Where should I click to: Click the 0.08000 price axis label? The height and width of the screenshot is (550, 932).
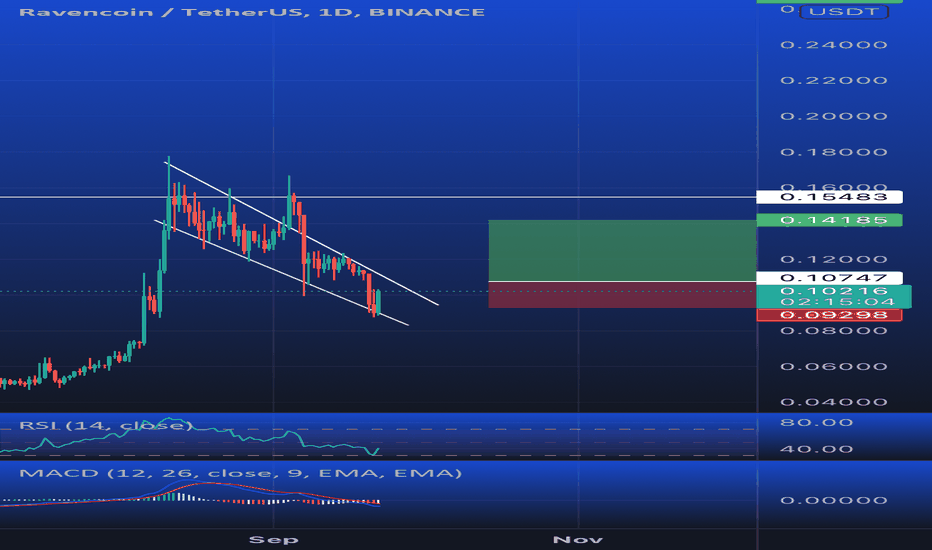(x=834, y=331)
